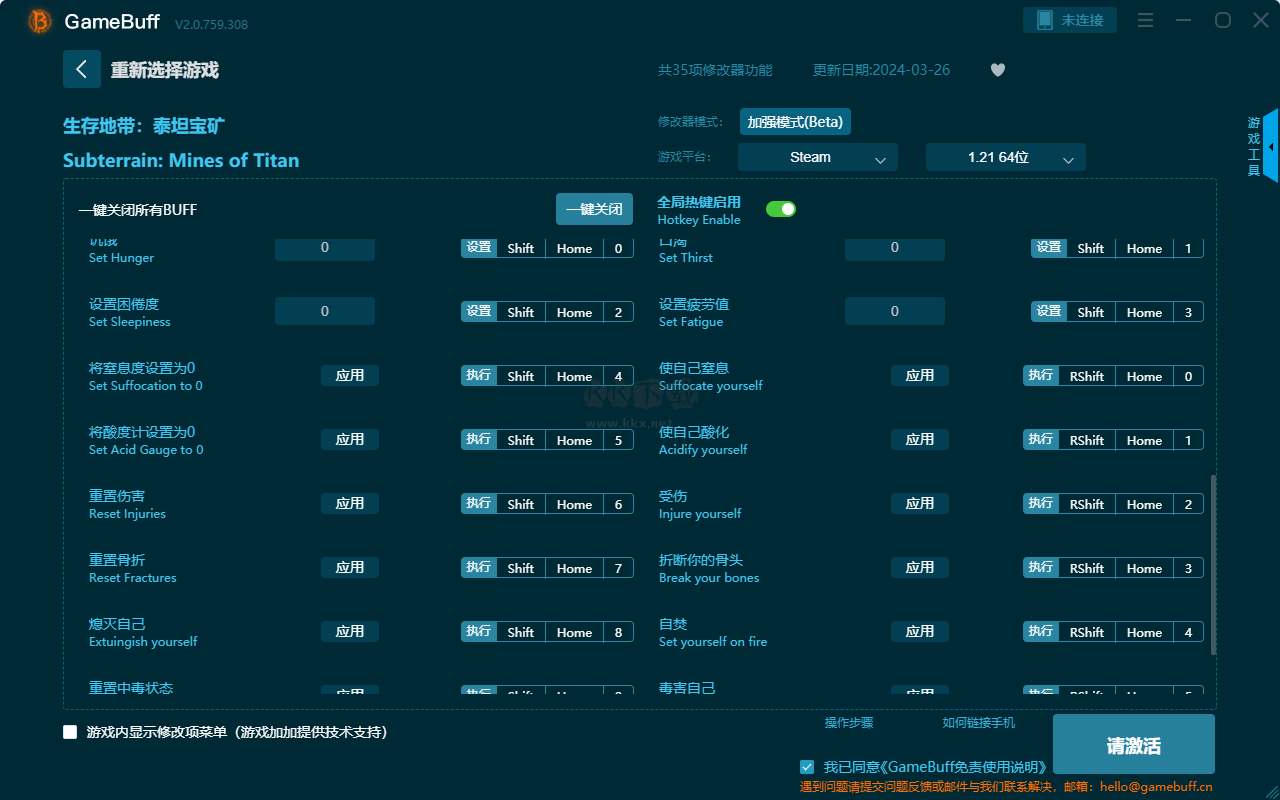Click the 生存地带：泰坦宝矿 game title
Image resolution: width=1280 pixels, height=800 pixels.
pos(144,126)
